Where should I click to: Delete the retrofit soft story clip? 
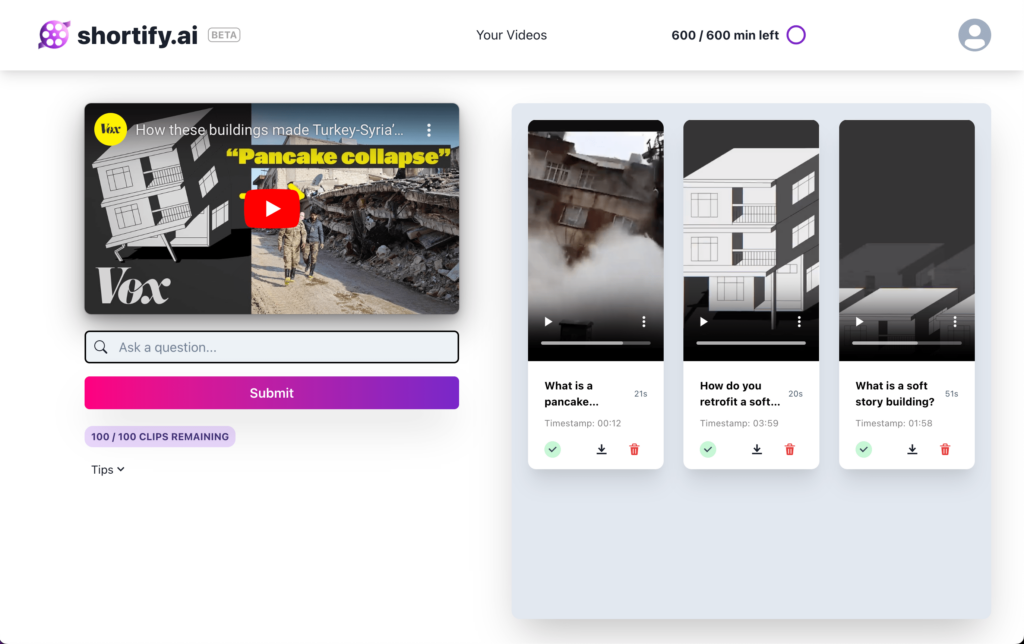(790, 450)
